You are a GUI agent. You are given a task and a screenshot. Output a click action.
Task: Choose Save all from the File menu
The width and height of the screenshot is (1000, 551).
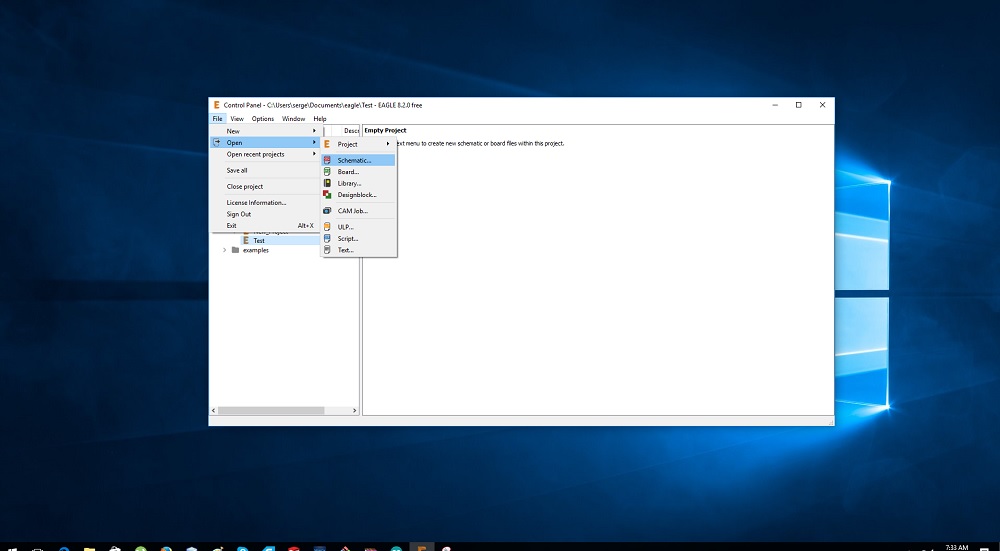coord(265,170)
